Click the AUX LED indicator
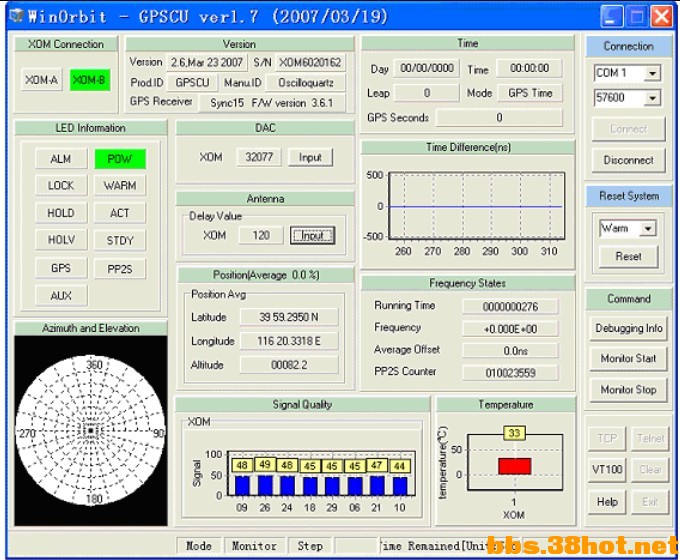680x560 pixels. [x=61, y=296]
